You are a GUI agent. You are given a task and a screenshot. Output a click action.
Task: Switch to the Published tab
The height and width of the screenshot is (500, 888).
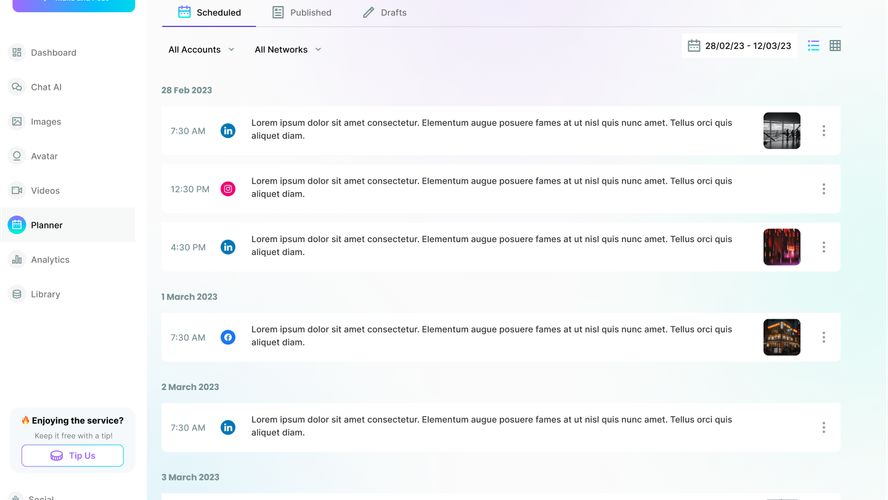click(x=302, y=13)
